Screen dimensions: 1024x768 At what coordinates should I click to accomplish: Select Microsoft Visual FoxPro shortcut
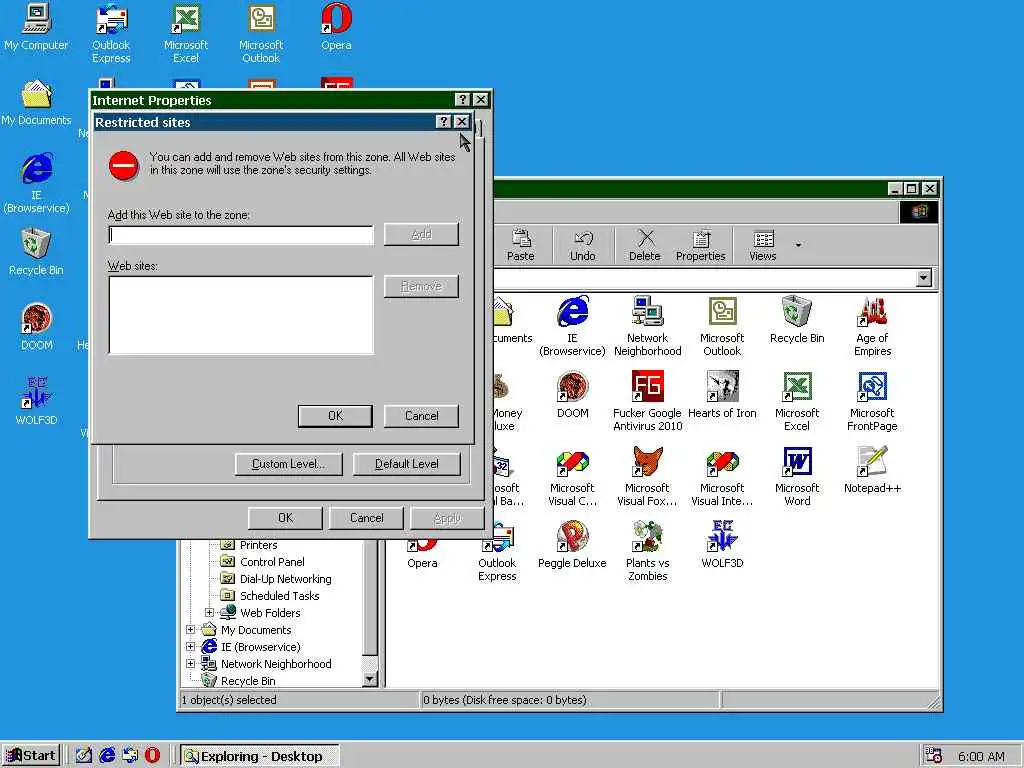647,476
